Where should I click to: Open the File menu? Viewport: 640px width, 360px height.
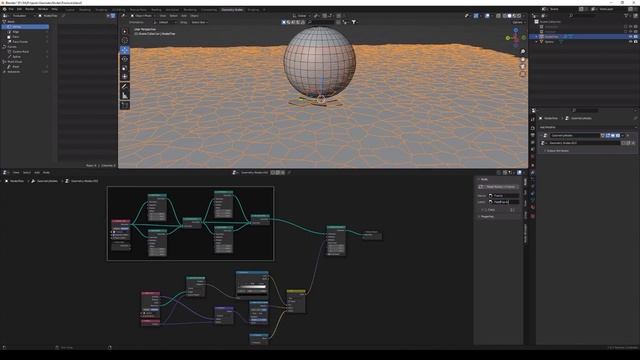click(11, 9)
